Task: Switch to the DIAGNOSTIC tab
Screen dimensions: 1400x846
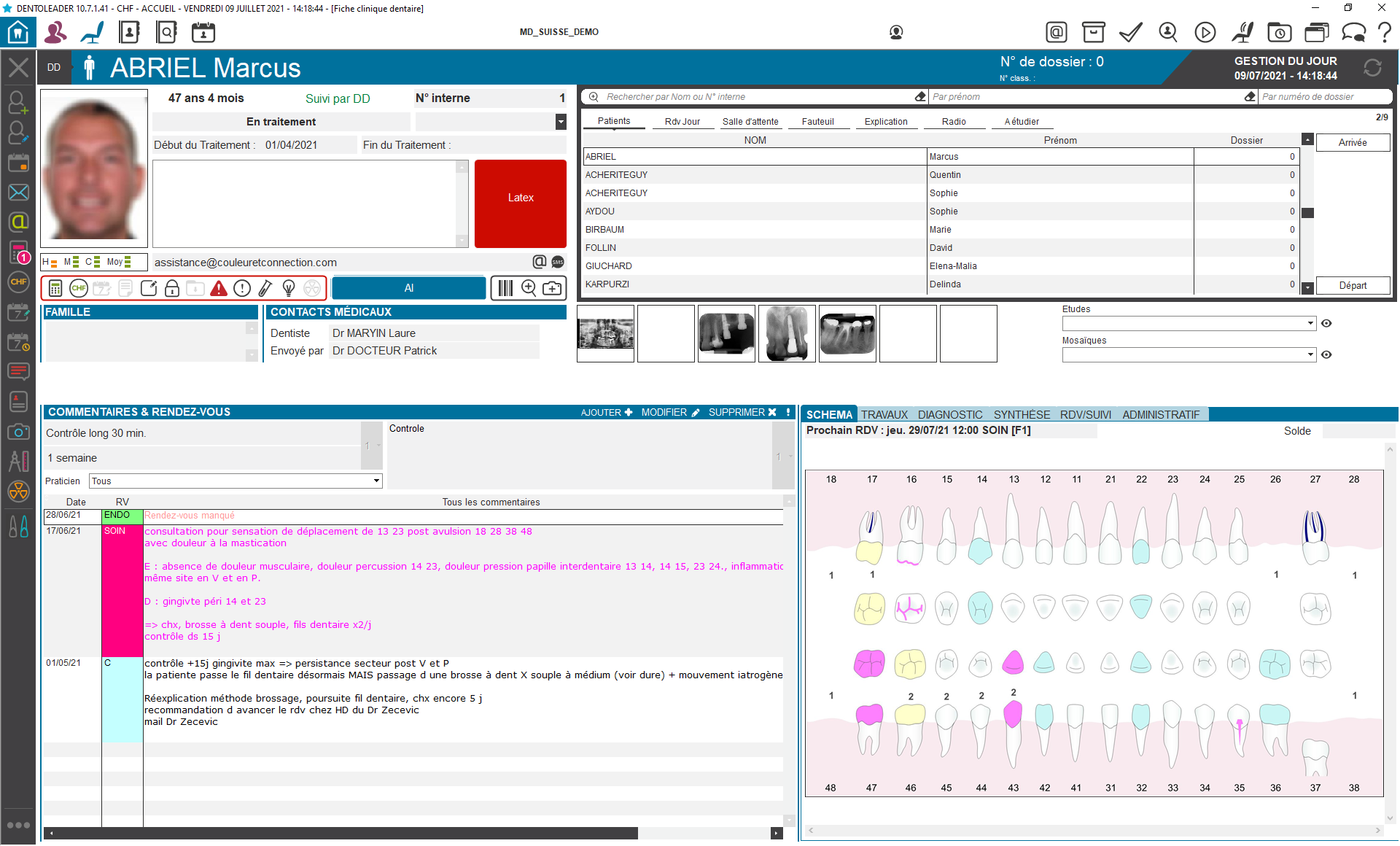Action: click(x=949, y=415)
